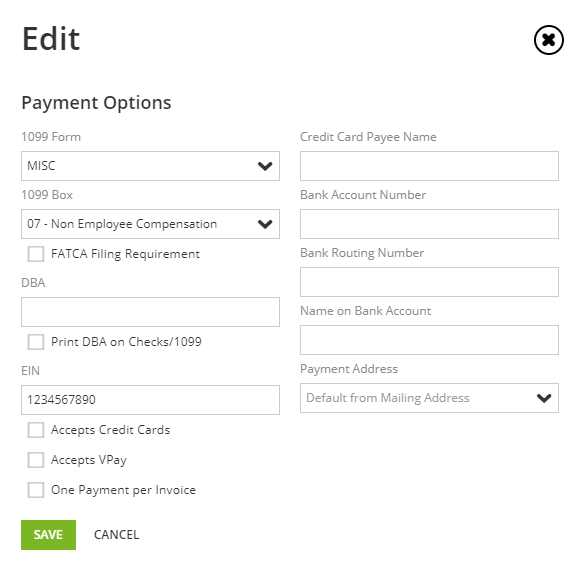
Task: Open the 1099 Form MISC dropdown
Action: pos(150,166)
